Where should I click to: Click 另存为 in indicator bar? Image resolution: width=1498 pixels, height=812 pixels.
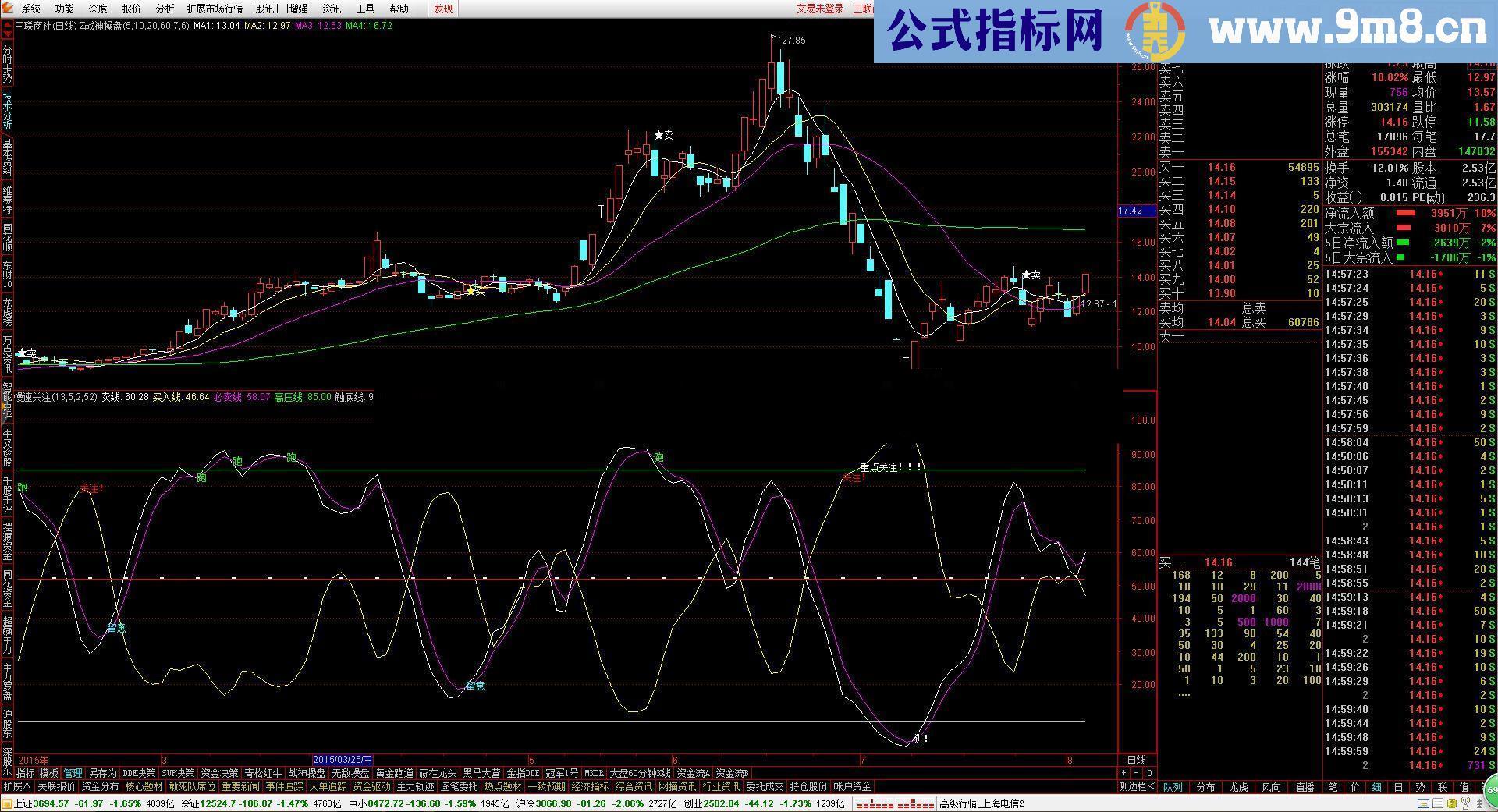(102, 773)
